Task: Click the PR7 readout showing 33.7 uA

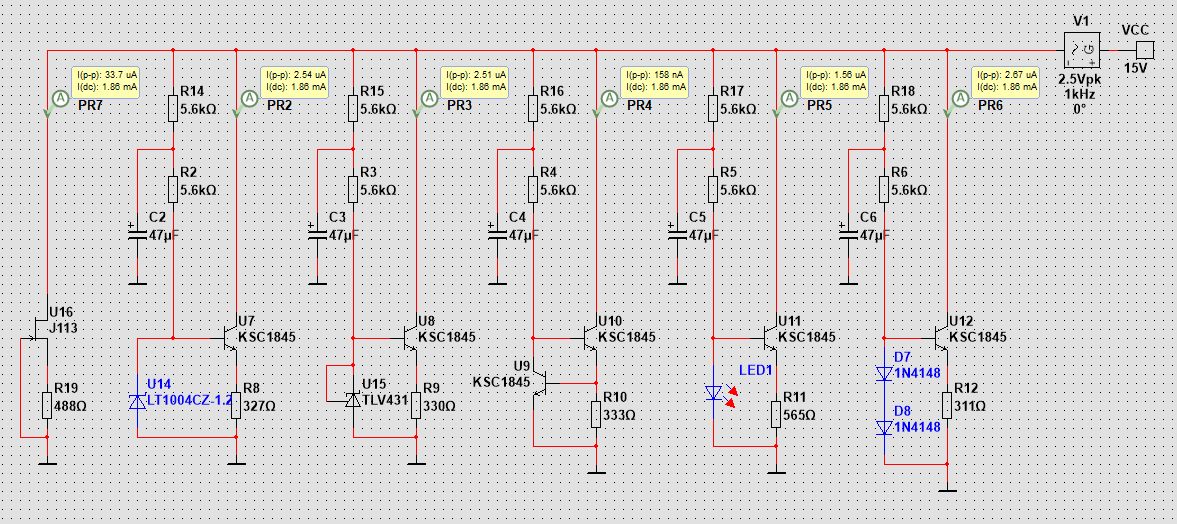Action: coord(106,81)
